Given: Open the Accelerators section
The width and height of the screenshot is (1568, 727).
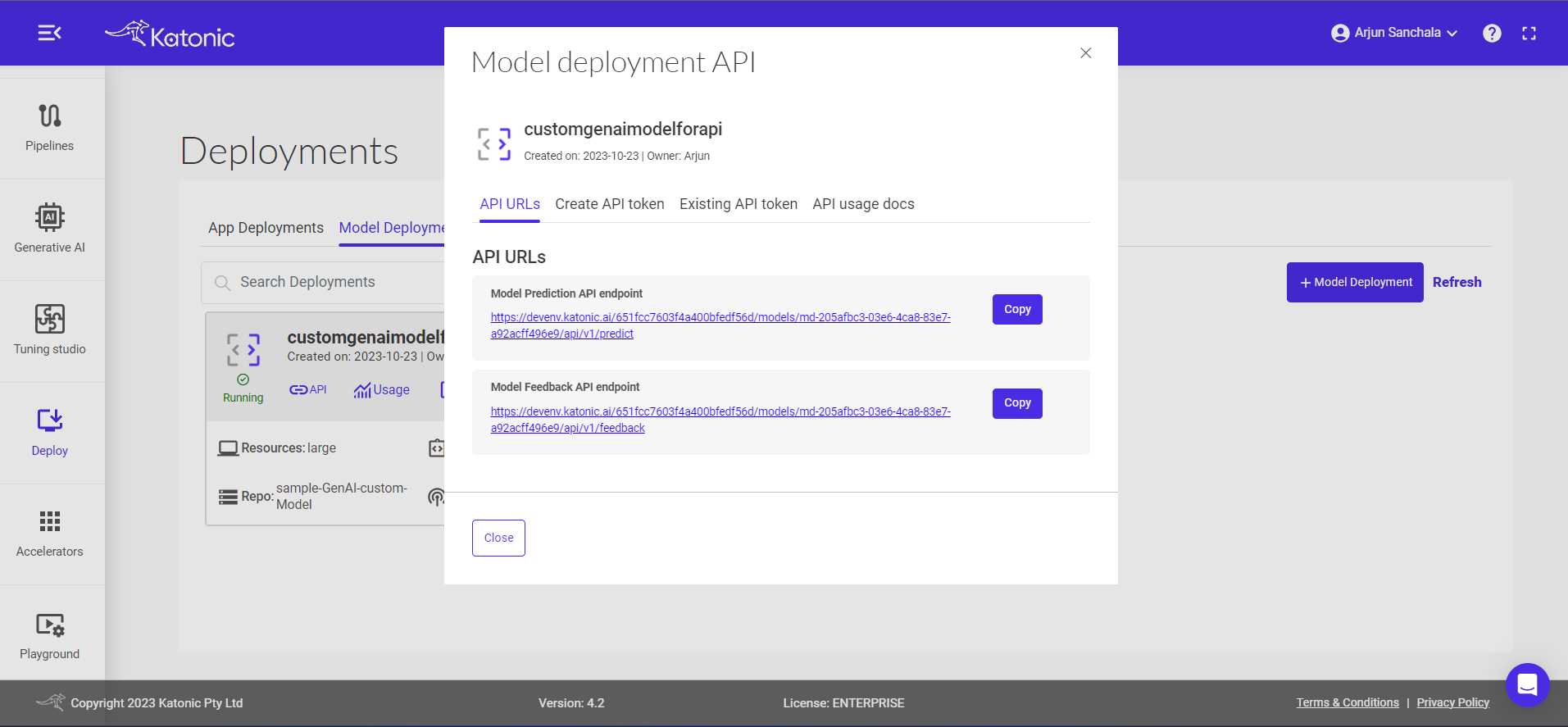Looking at the screenshot, I should coord(49,534).
